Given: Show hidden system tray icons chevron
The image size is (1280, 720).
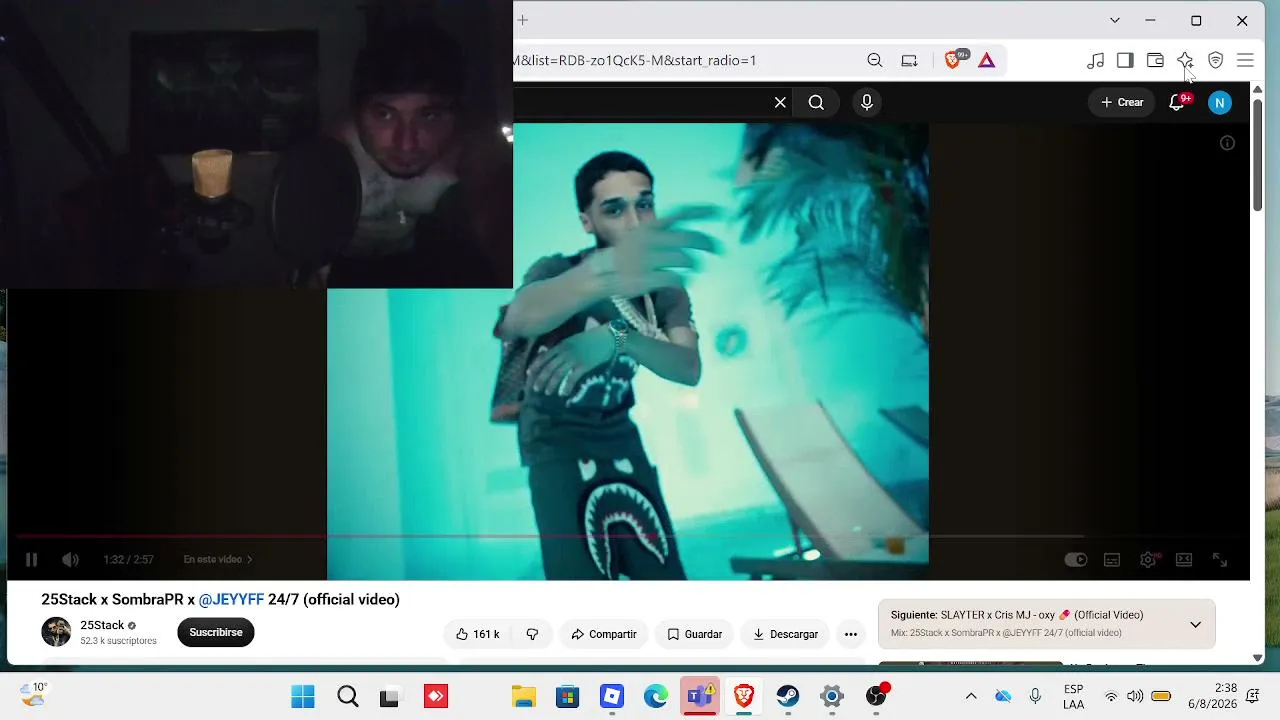Looking at the screenshot, I should point(970,696).
